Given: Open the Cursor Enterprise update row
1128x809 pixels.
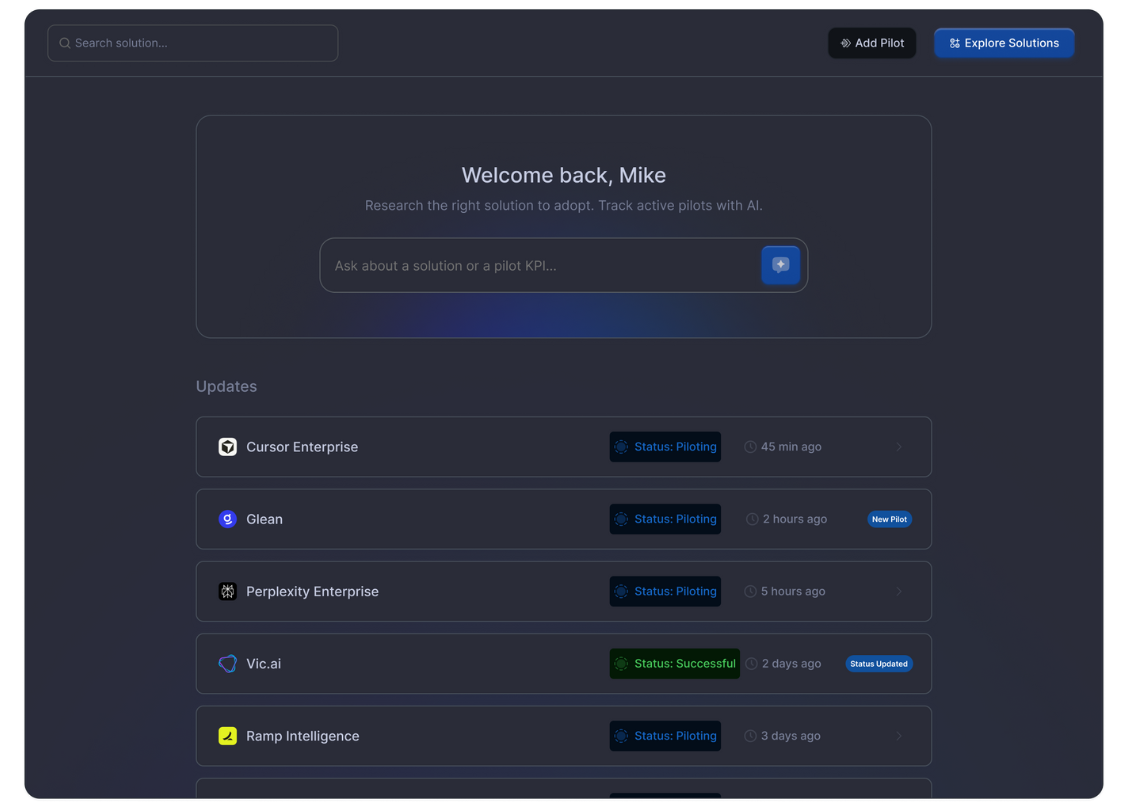Looking at the screenshot, I should pyautogui.click(x=563, y=447).
